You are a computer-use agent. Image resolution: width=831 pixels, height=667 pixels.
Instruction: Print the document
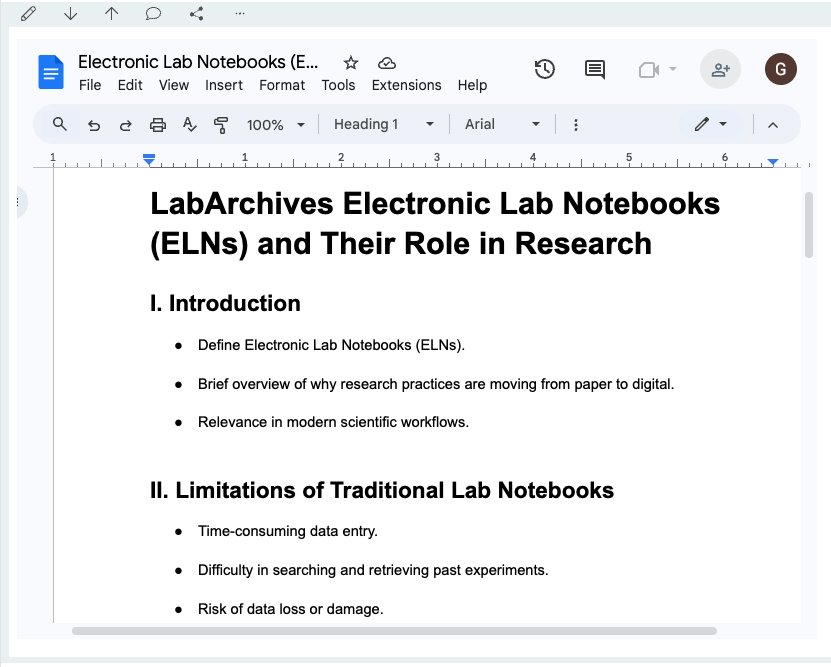(x=157, y=124)
